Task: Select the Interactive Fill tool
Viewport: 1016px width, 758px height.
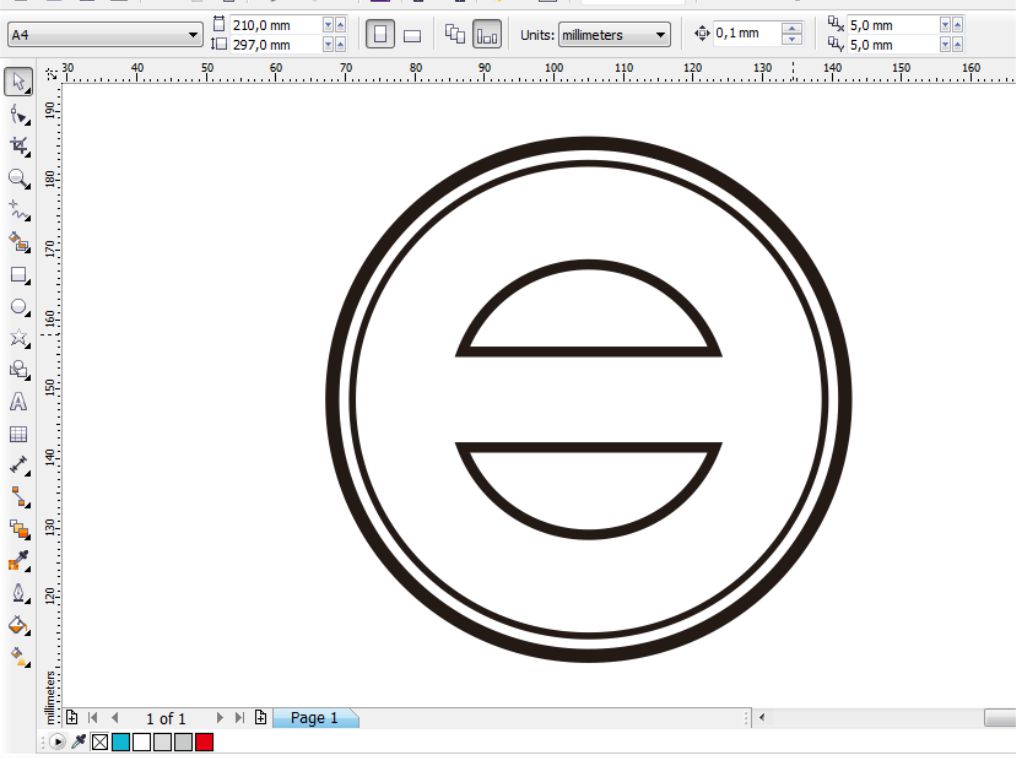Action: point(19,657)
